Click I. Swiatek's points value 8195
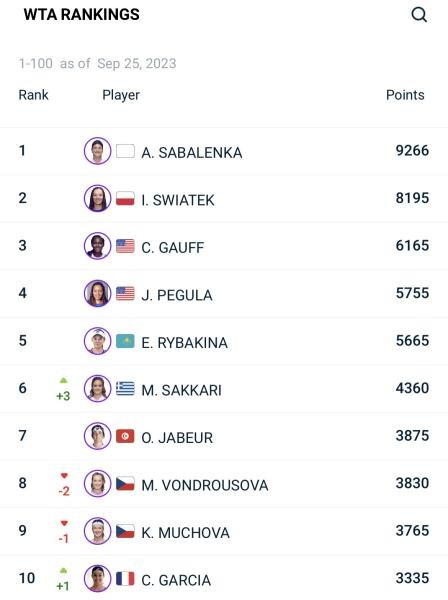This screenshot has height=600, width=448. [412, 198]
